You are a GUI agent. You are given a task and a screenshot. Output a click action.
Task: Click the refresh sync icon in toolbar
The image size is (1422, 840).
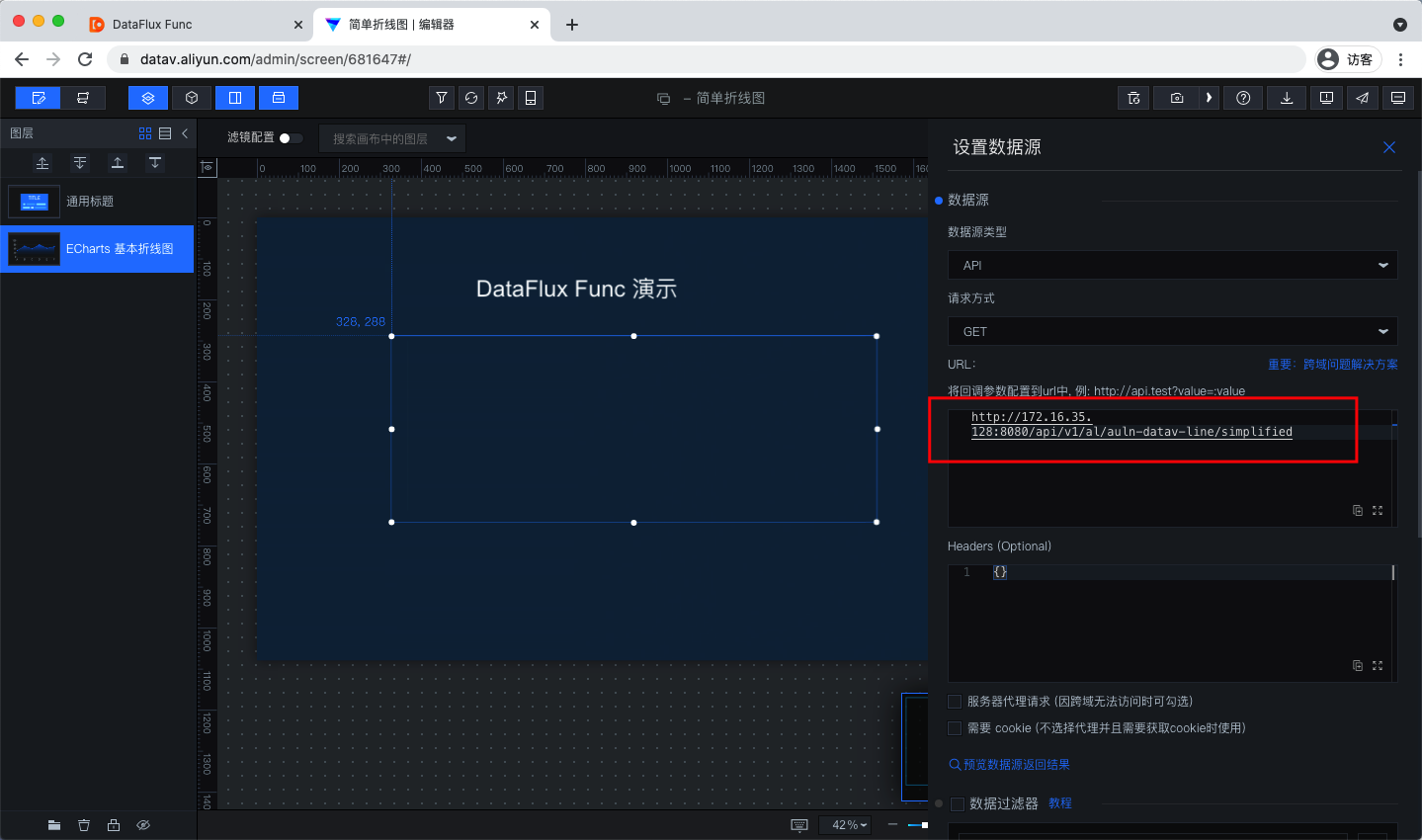(471, 98)
